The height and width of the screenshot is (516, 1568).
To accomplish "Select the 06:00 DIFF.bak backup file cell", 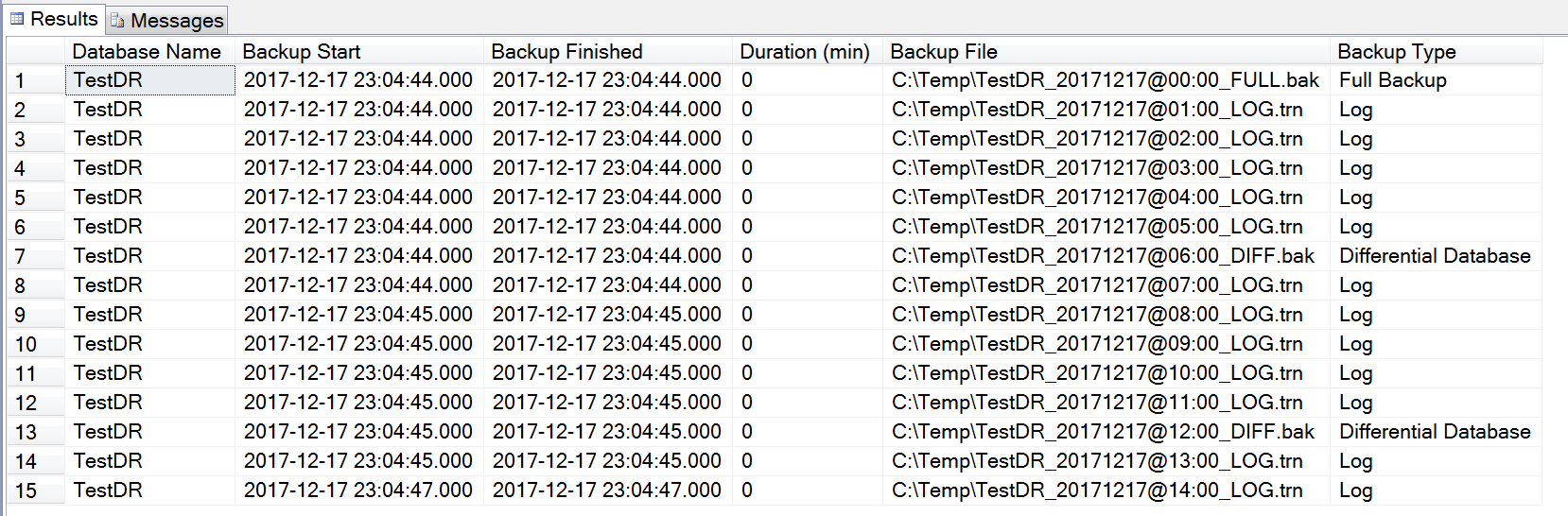I will click(1103, 256).
